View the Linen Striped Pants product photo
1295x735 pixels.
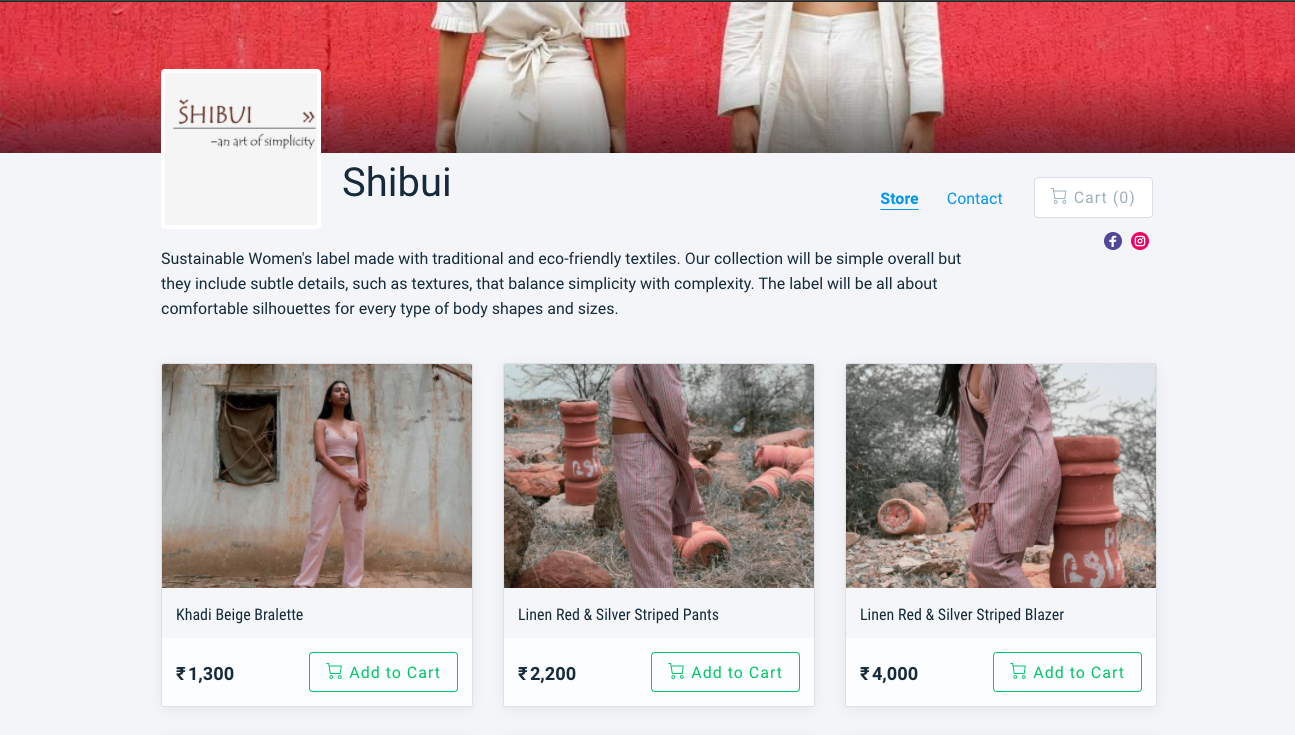coord(659,476)
